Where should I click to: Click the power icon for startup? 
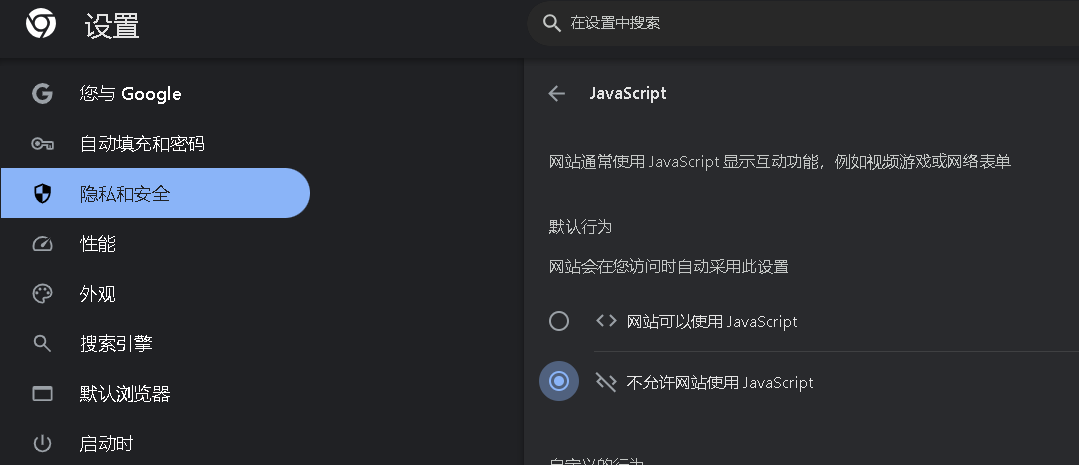(43, 444)
